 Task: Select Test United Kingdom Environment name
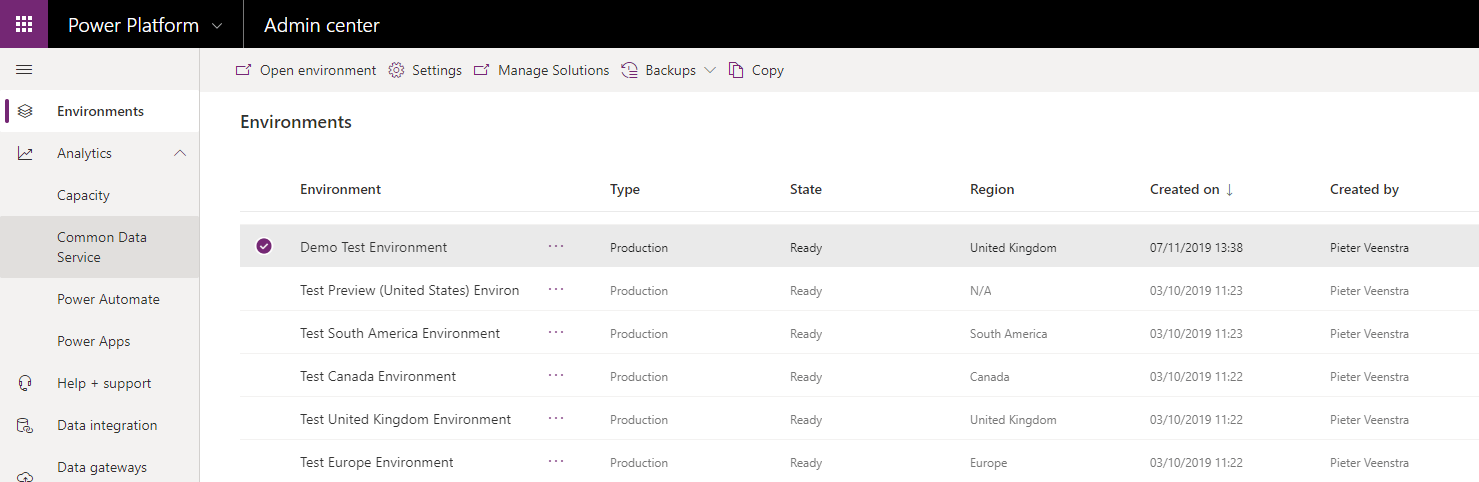point(405,419)
